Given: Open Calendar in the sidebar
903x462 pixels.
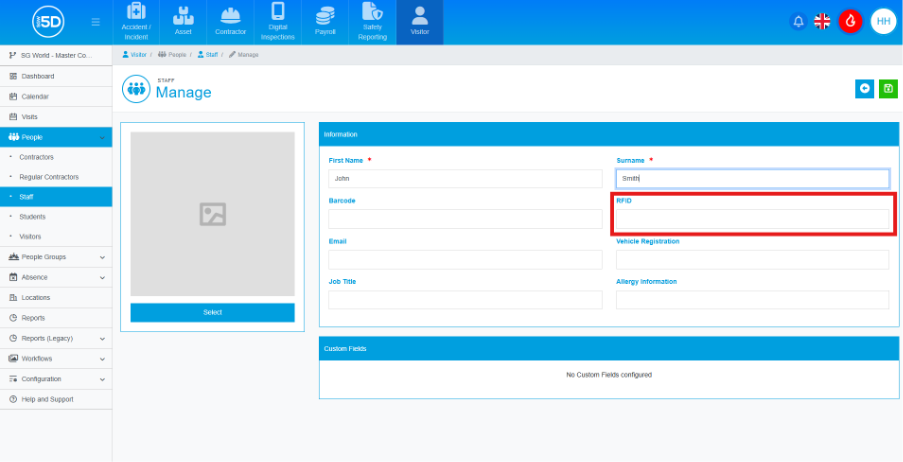Looking at the screenshot, I should click(56, 97).
